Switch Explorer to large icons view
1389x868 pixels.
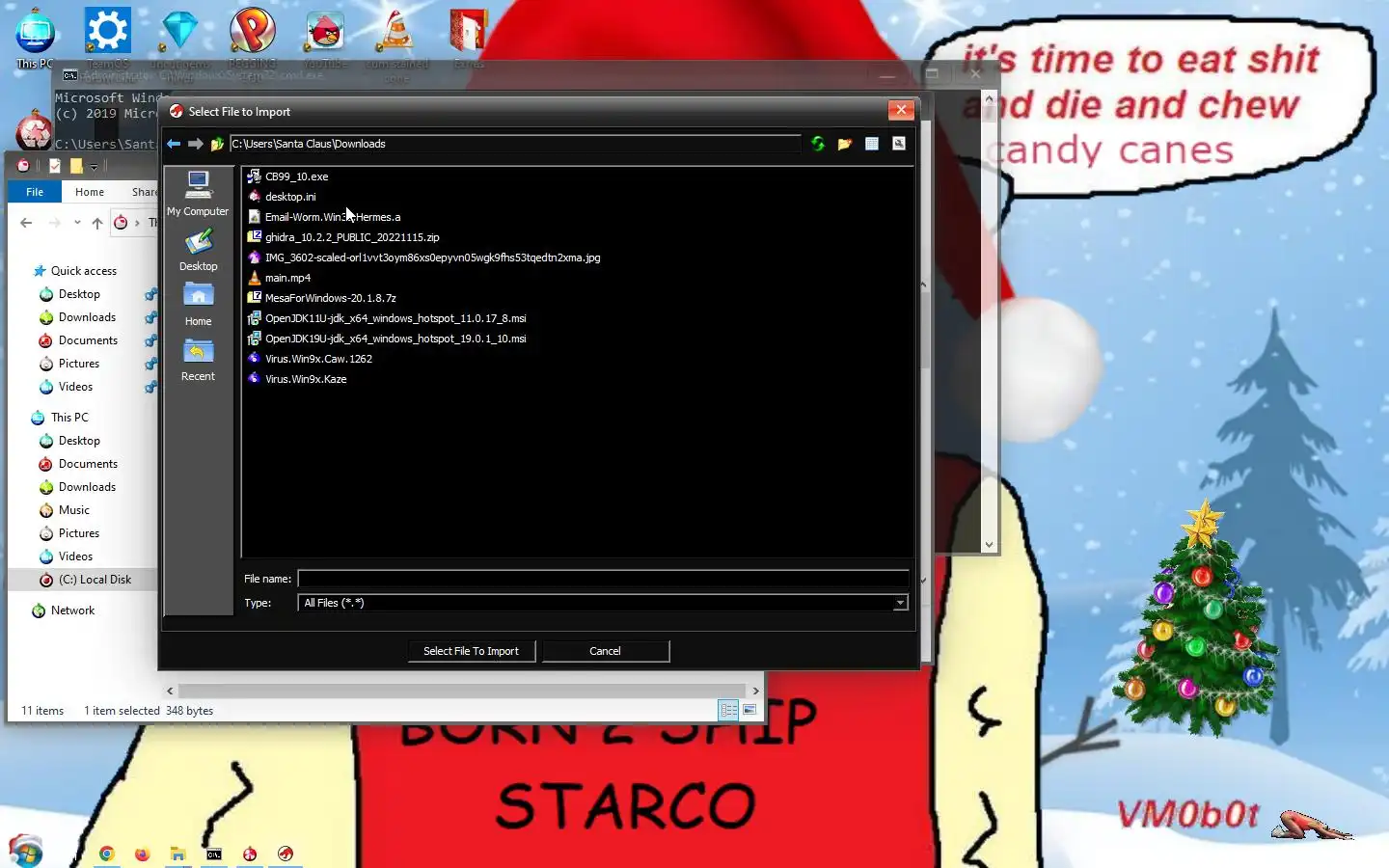(x=749, y=711)
